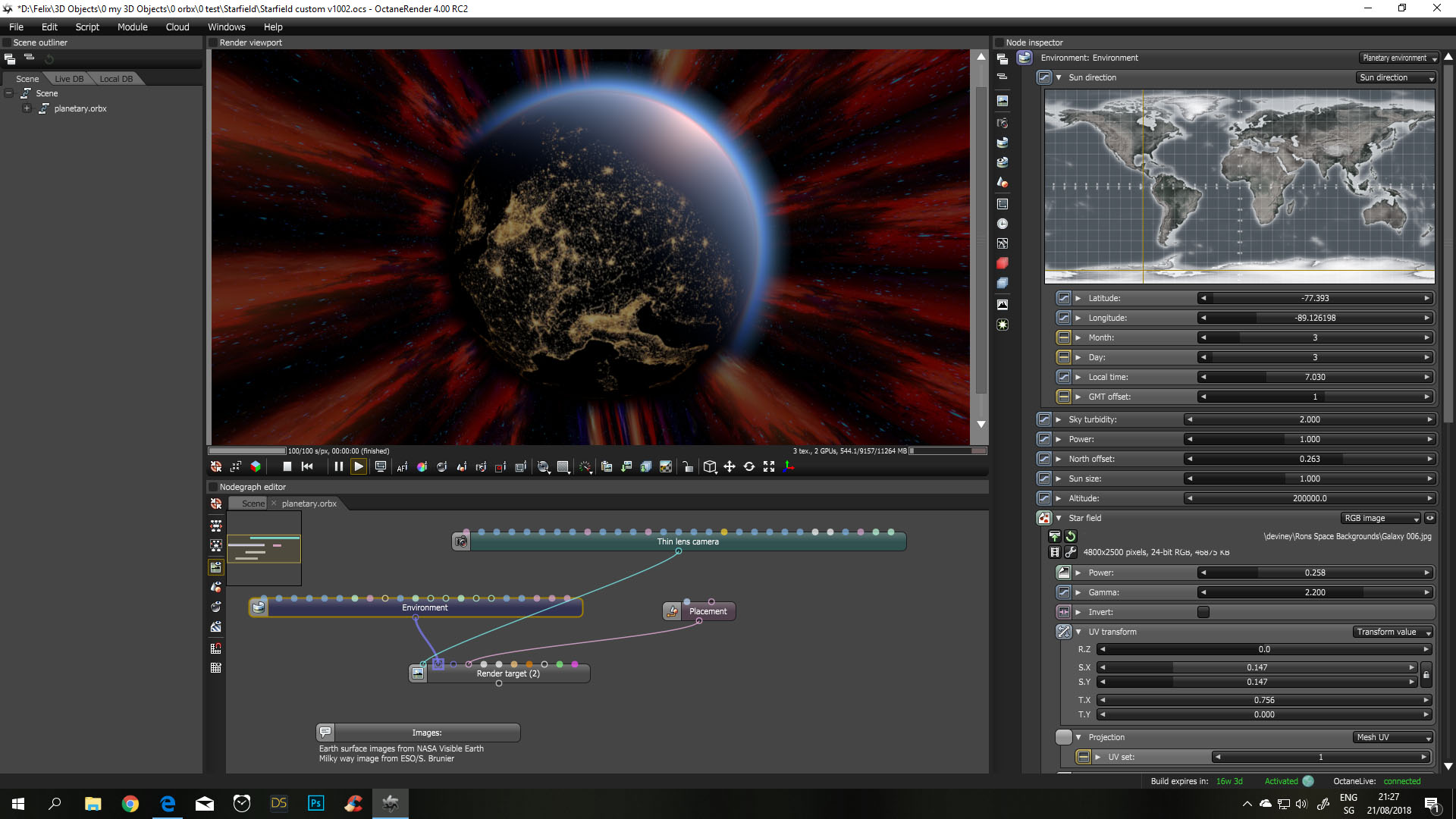Switch to the Live DB tab
Screen dimensions: 1456x819
[69, 79]
